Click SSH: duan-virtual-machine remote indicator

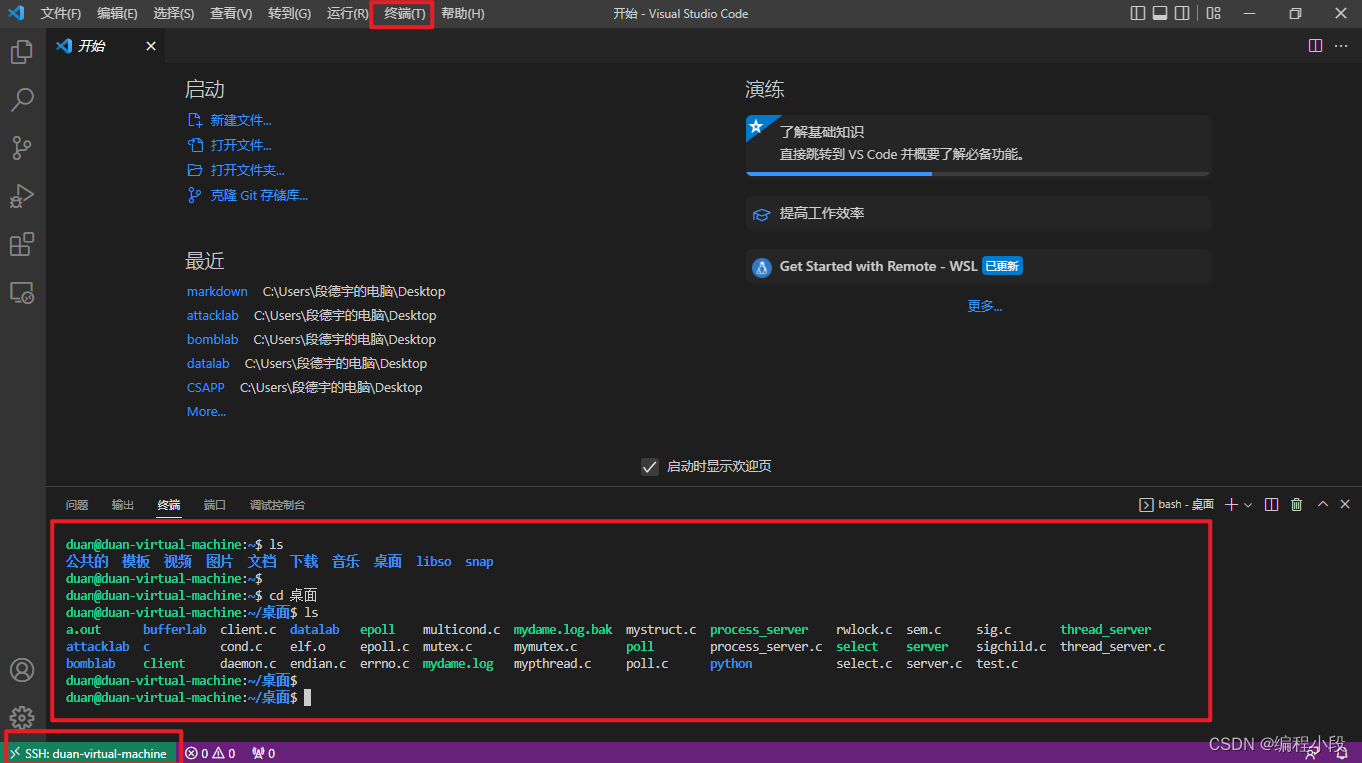[x=89, y=753]
